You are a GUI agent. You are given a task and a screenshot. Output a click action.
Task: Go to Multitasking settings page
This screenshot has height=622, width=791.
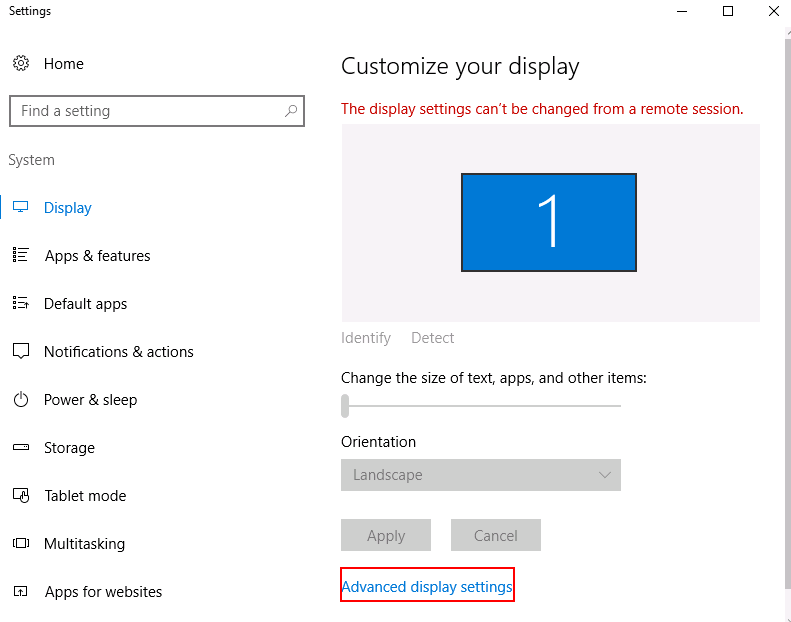(x=84, y=544)
